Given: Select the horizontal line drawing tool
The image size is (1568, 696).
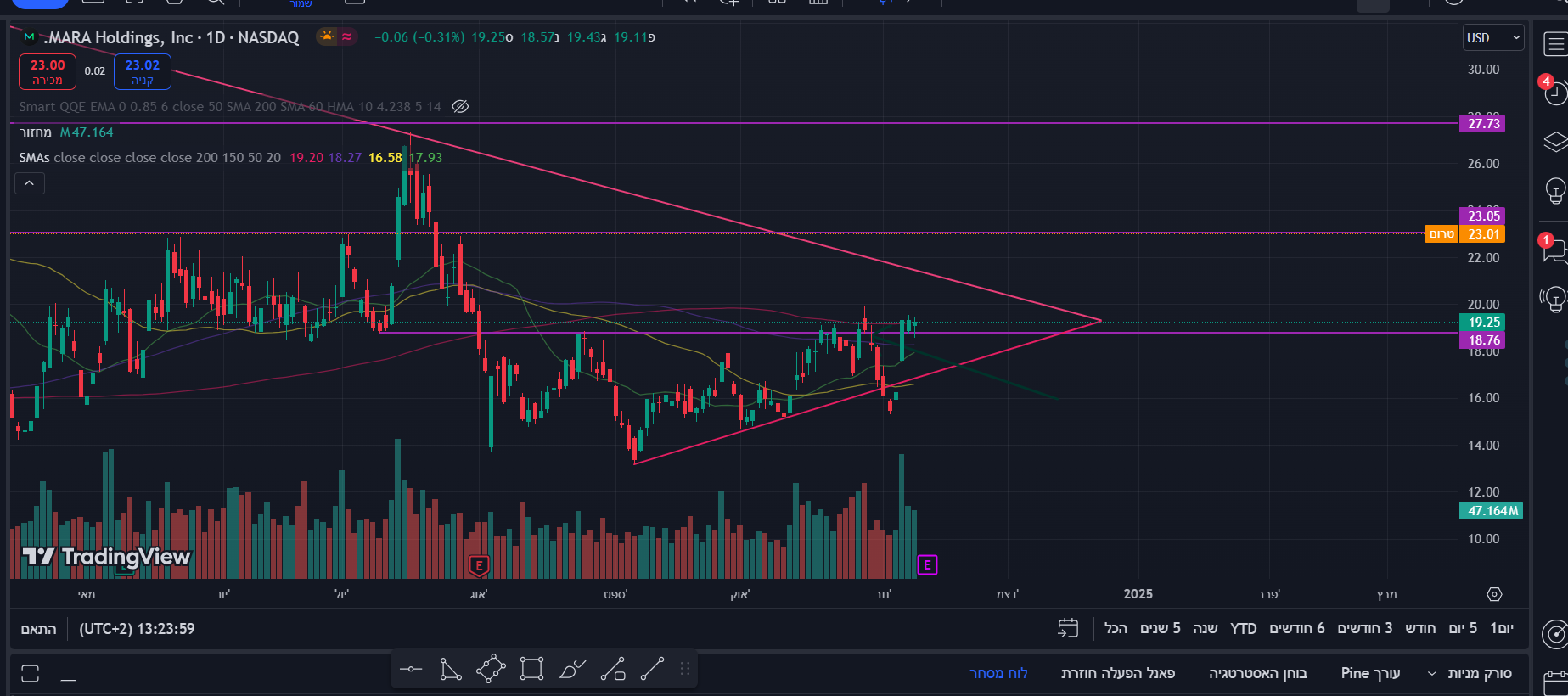Looking at the screenshot, I should [x=411, y=670].
